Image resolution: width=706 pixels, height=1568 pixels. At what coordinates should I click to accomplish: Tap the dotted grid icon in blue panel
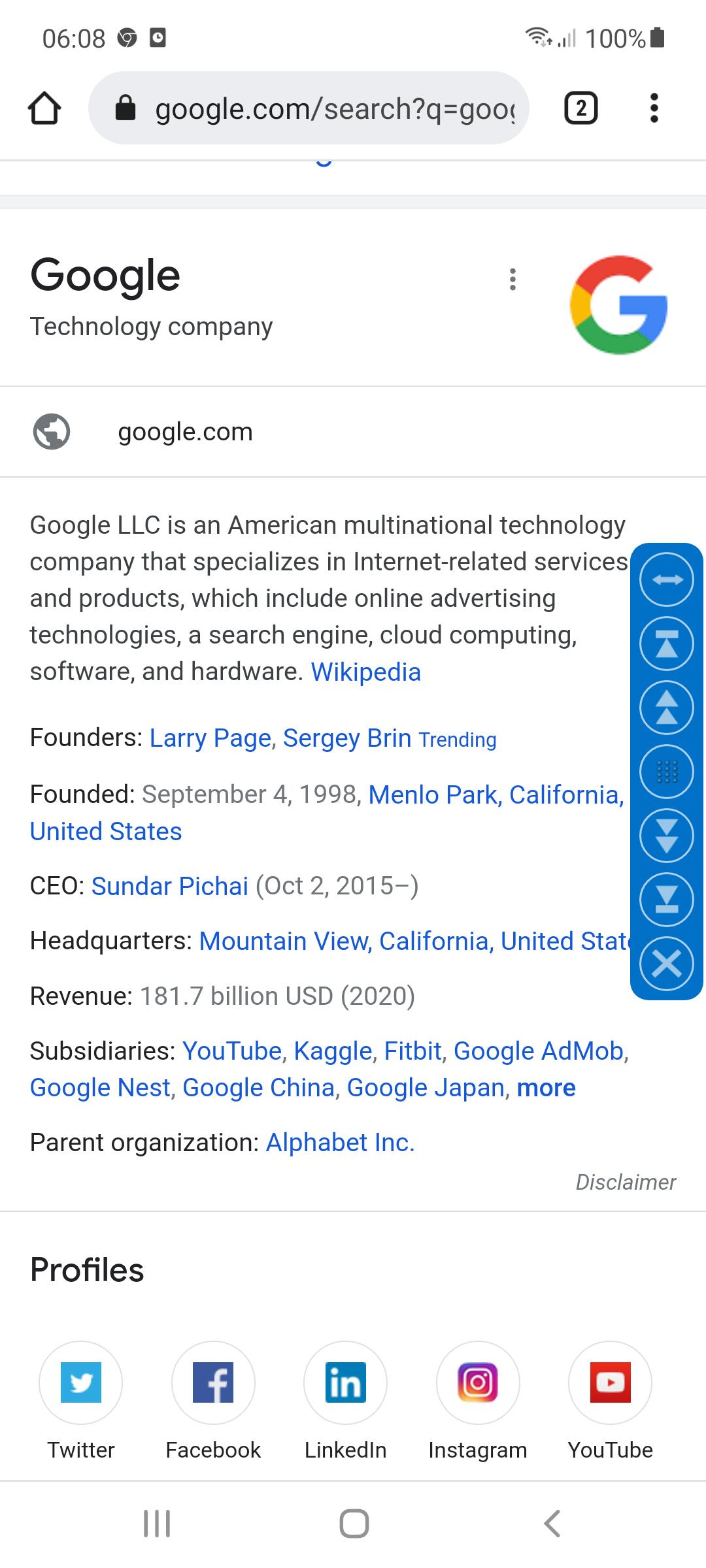pyautogui.click(x=666, y=772)
